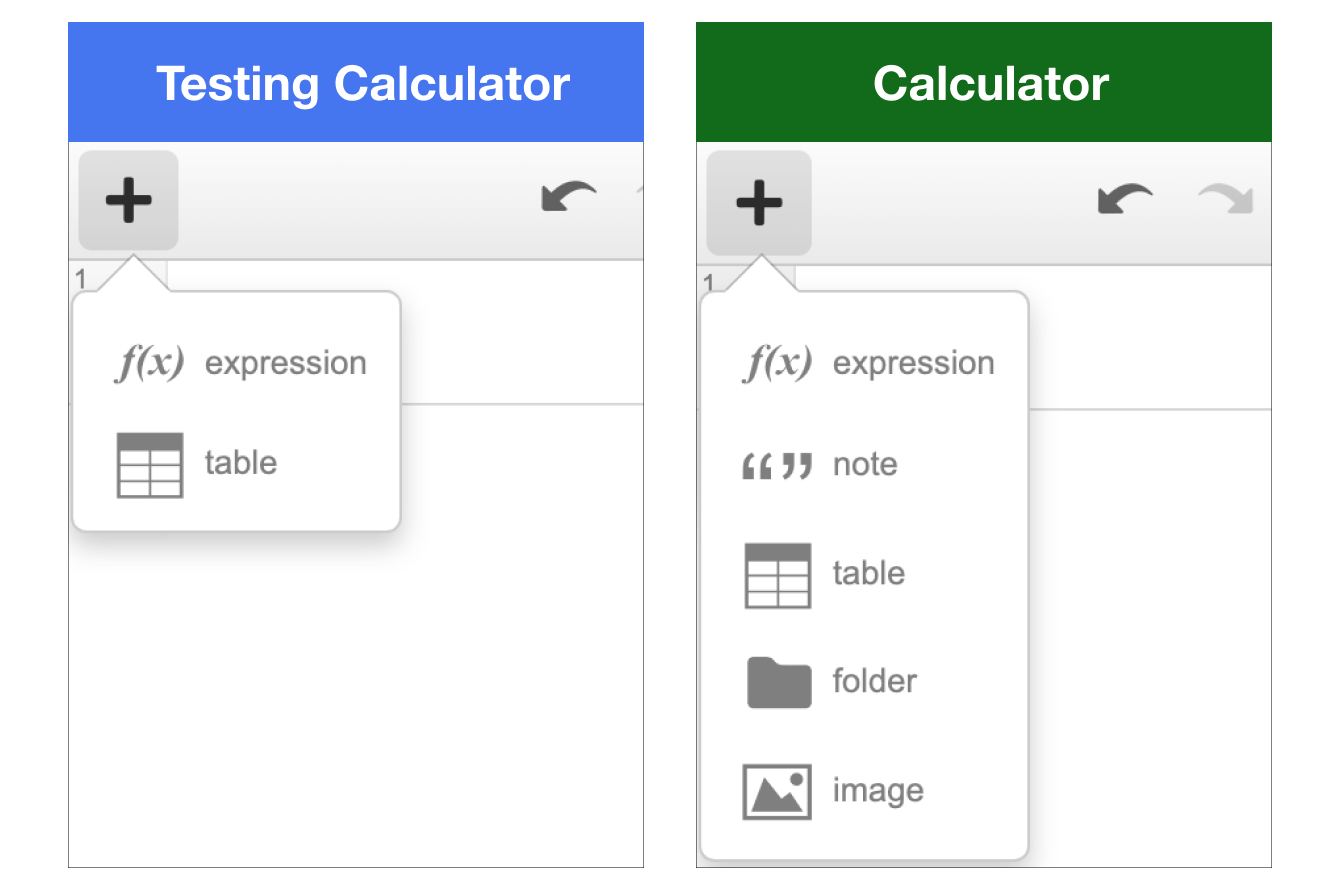Click the redo arrow in green Calculator

(1225, 200)
